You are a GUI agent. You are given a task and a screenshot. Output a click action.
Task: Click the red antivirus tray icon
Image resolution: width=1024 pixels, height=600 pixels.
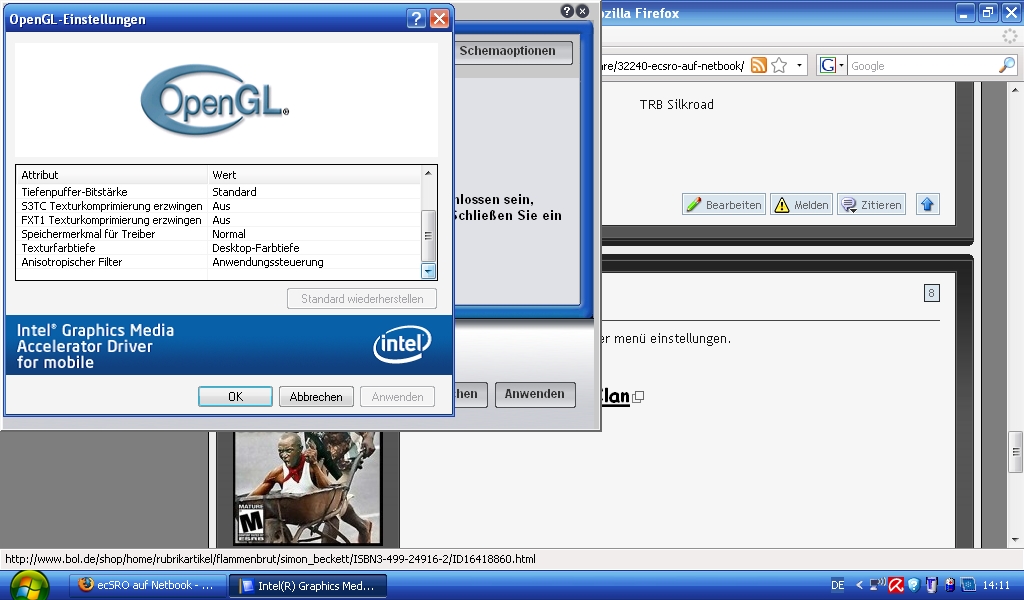tap(897, 585)
